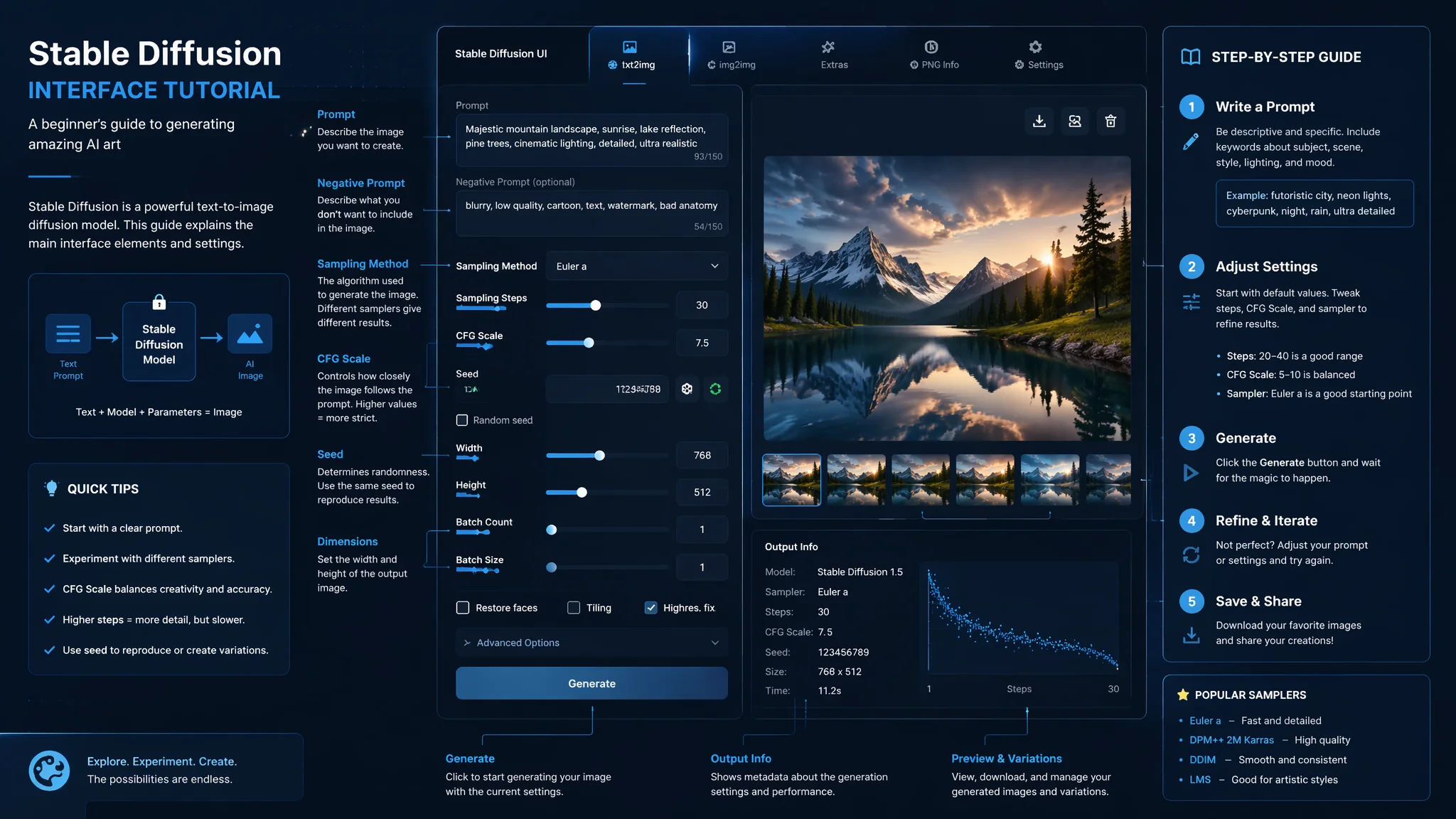Screen dimensions: 1456x819
Task: Open the Extras tab
Action: (834, 57)
